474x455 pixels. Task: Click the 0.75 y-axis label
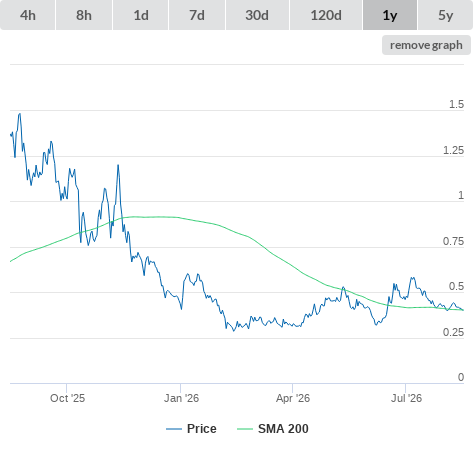(x=453, y=241)
